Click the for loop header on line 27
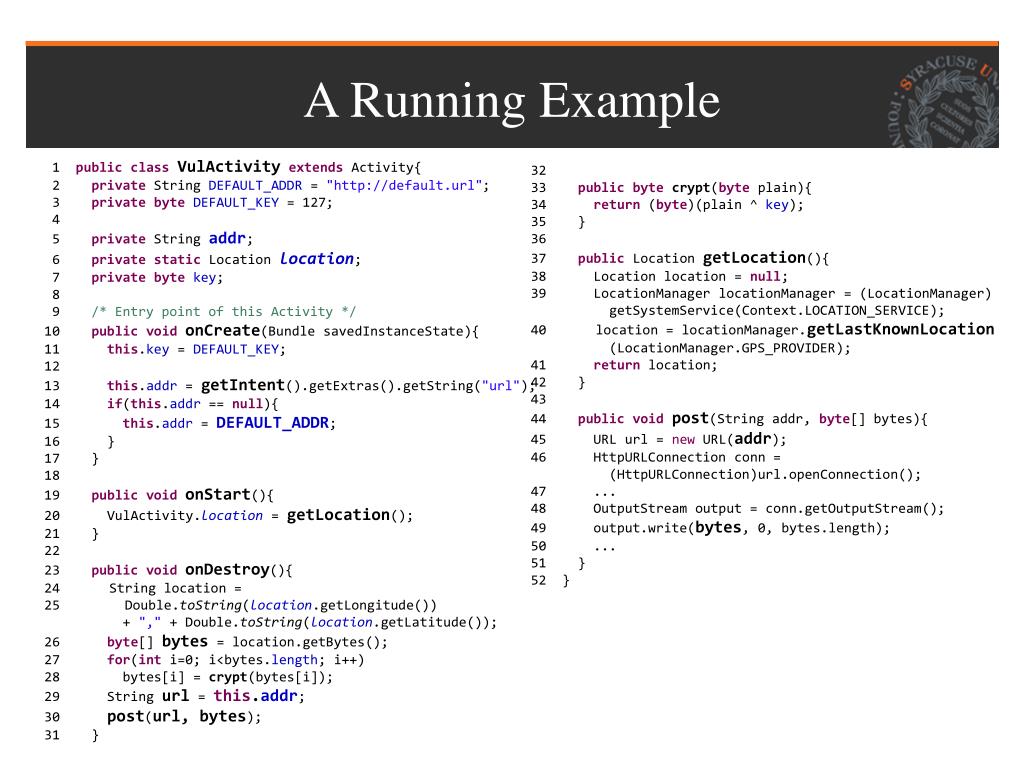This screenshot has width=1024, height=768. pyautogui.click(x=236, y=660)
